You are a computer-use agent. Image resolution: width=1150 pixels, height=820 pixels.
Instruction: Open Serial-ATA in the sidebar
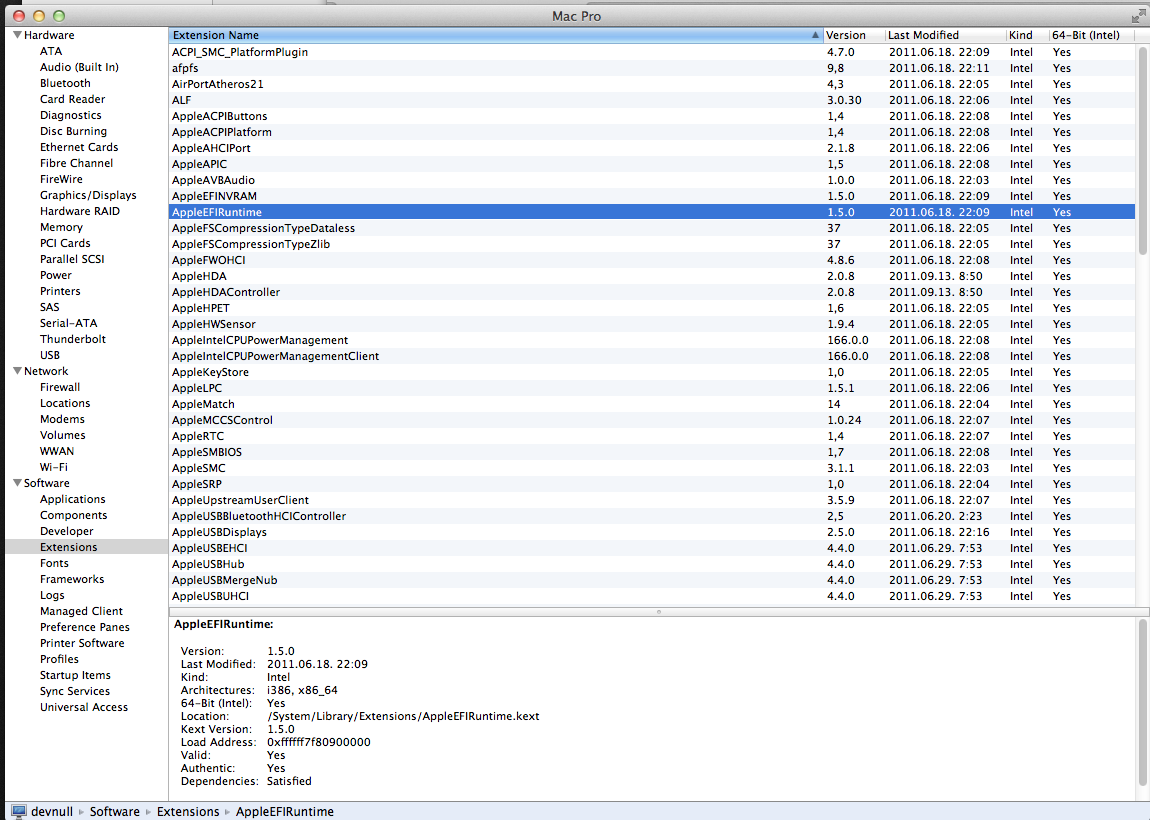coord(68,323)
